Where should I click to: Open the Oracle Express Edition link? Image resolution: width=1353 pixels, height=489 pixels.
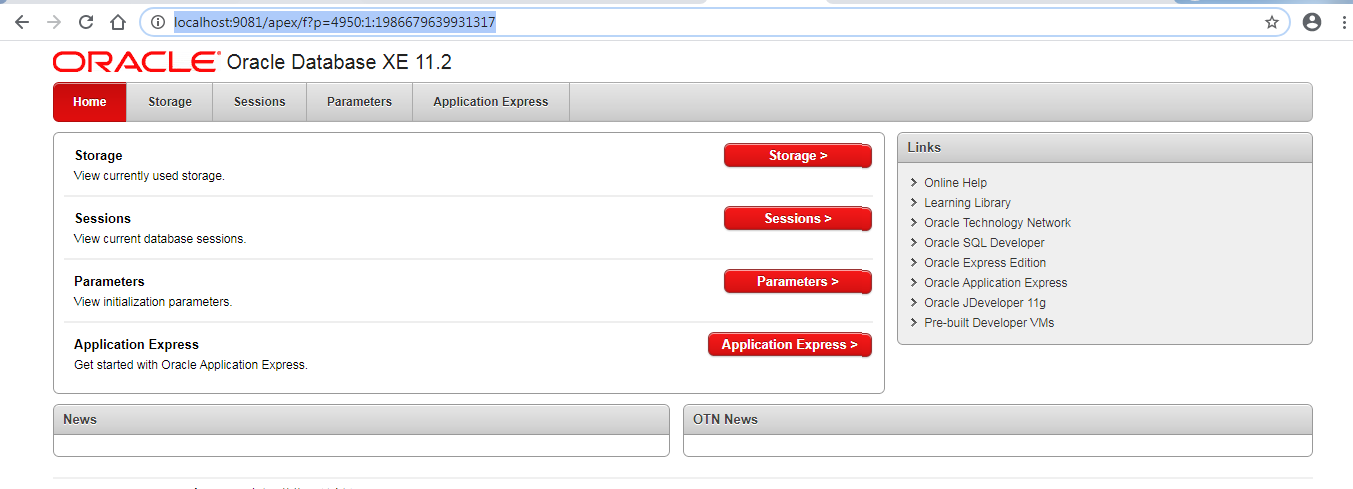pos(985,263)
